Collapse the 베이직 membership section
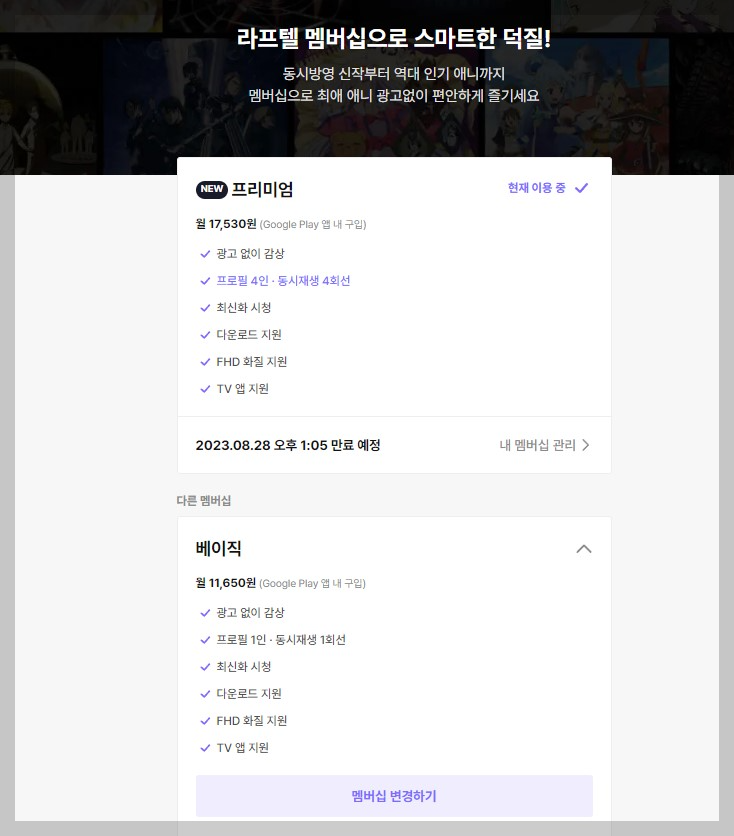Screen dimensions: 734x836 (x=584, y=549)
